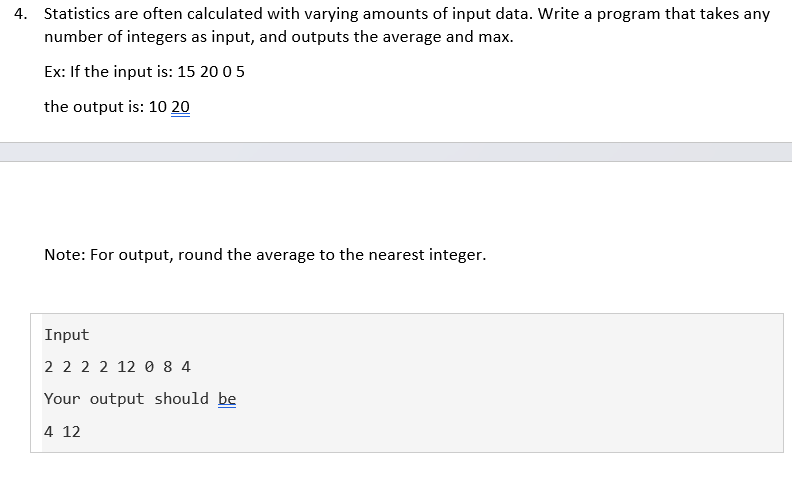Image resolution: width=792 pixels, height=497 pixels.
Task: Click the "Your output should" text
Action: coord(126,399)
